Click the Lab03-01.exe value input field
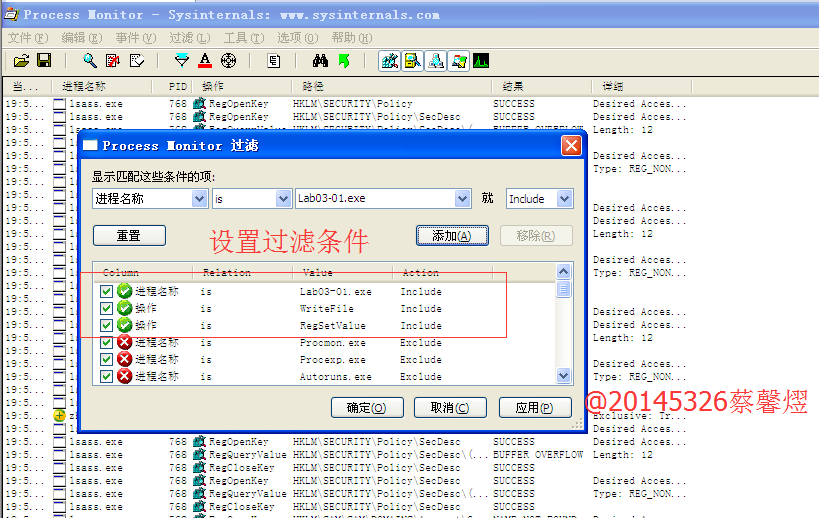Viewport: 819px width, 518px height. pos(374,199)
